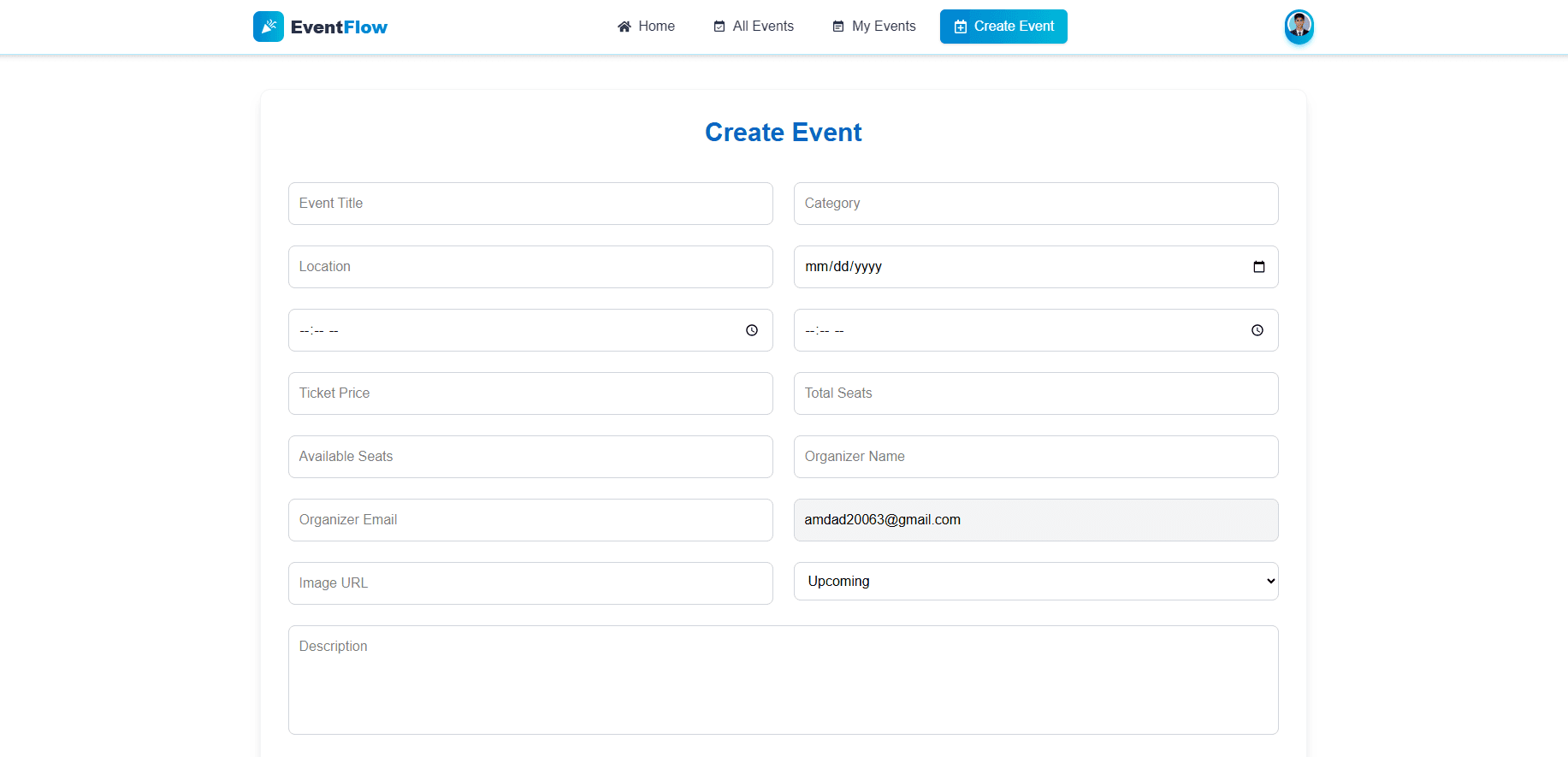Focus the Category field
The width and height of the screenshot is (1568, 757).
pyautogui.click(x=1036, y=204)
